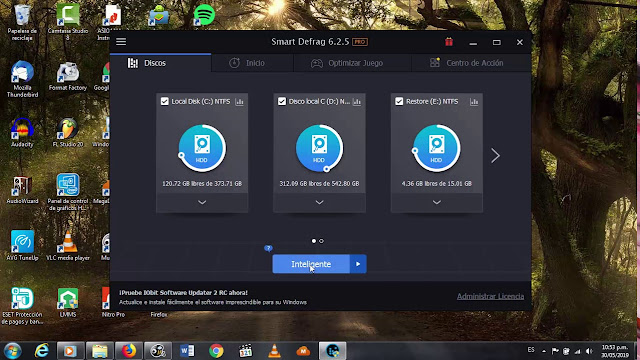The image size is (640, 360).
Task: Click "120.72 GB libres de 373.71 GB" text
Action: tap(202, 184)
